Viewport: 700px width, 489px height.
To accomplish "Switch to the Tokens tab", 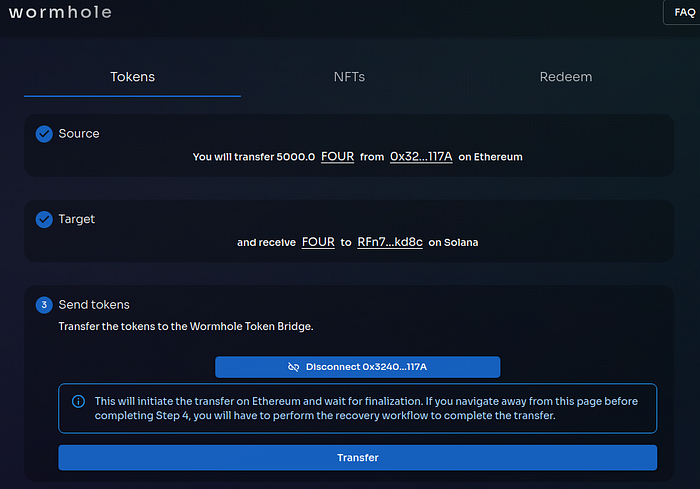I will tap(132, 77).
